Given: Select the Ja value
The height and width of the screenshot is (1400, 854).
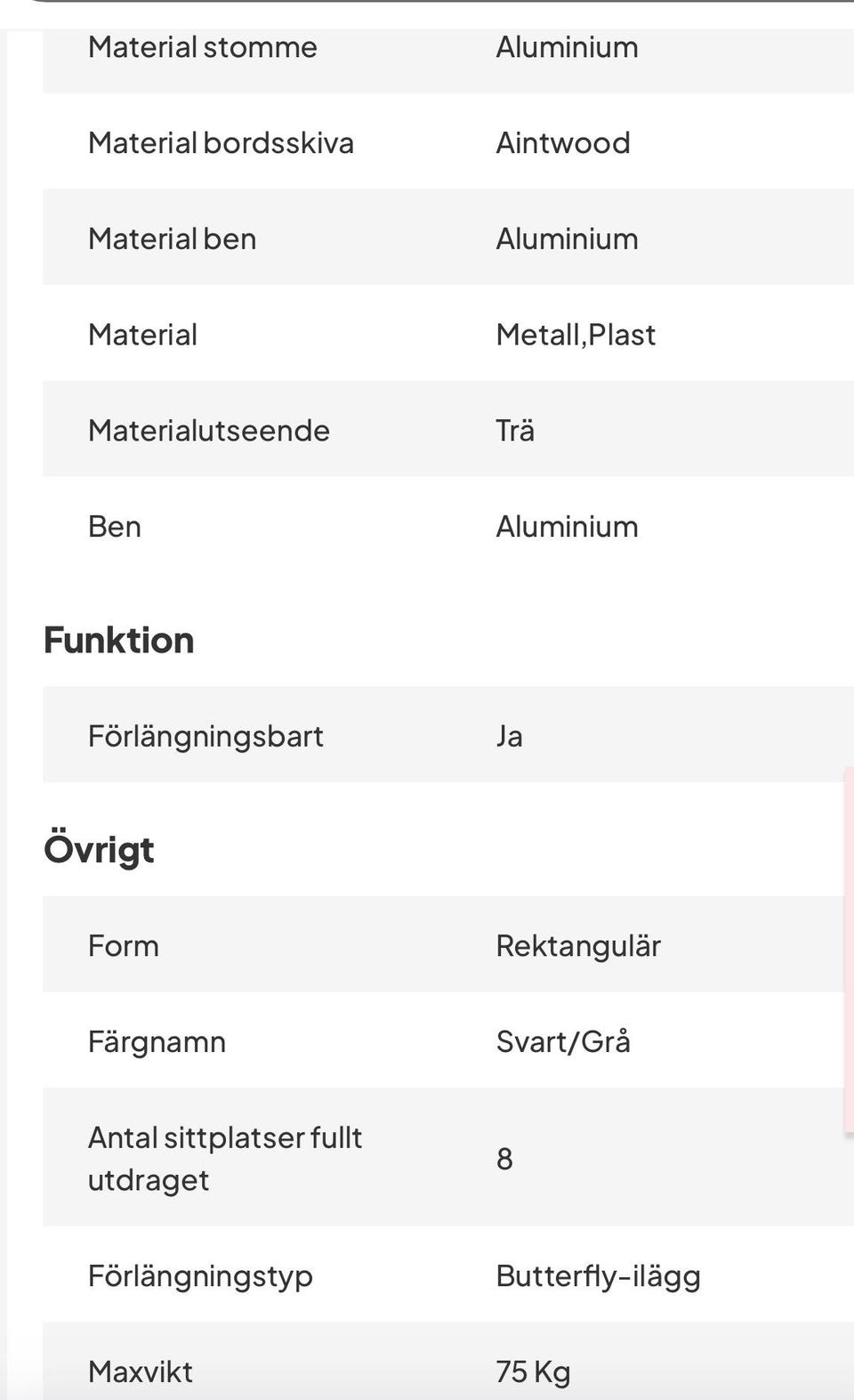Looking at the screenshot, I should click(x=509, y=737).
